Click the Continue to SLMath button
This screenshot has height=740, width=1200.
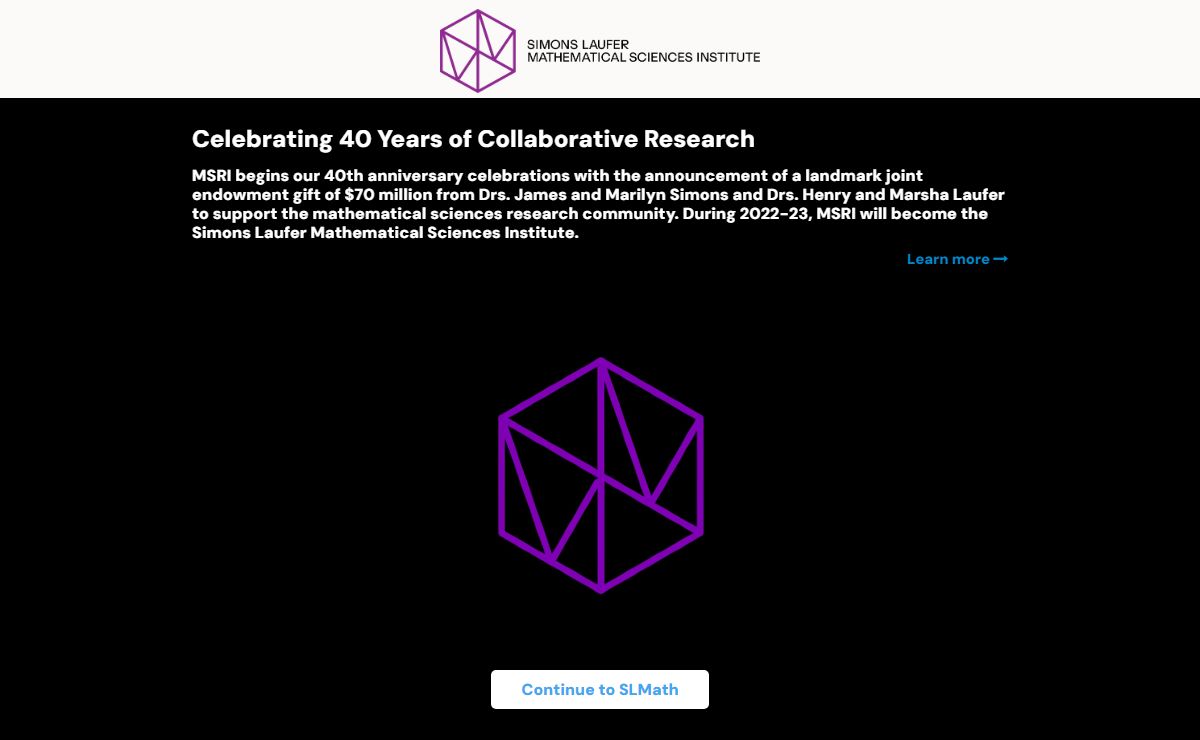click(x=600, y=690)
